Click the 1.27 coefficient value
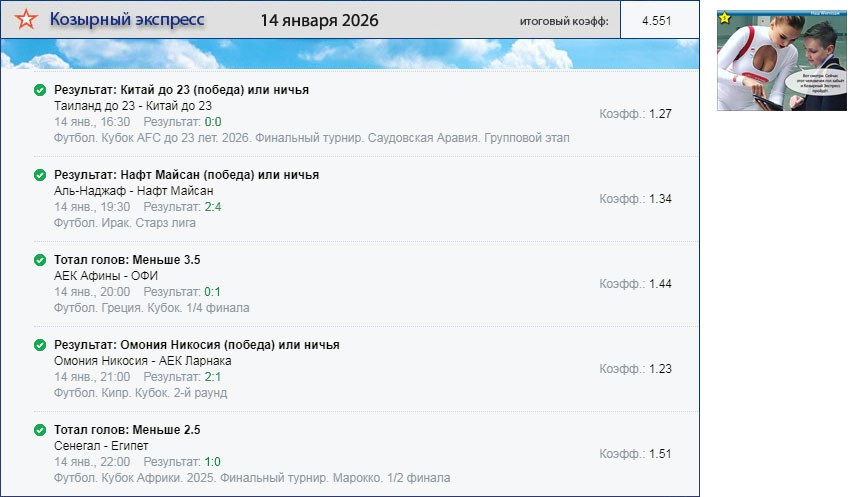864x497 pixels. (x=660, y=114)
